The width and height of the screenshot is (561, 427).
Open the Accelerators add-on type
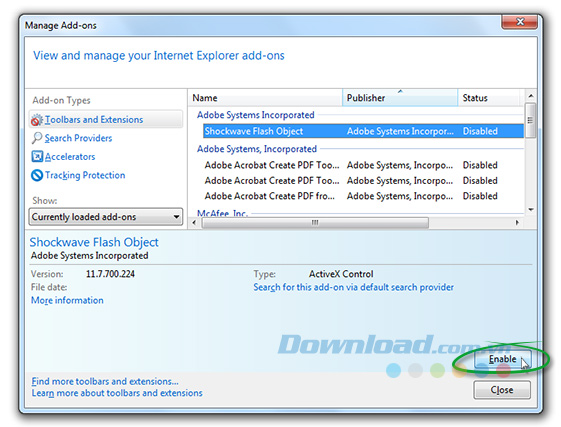tap(70, 157)
